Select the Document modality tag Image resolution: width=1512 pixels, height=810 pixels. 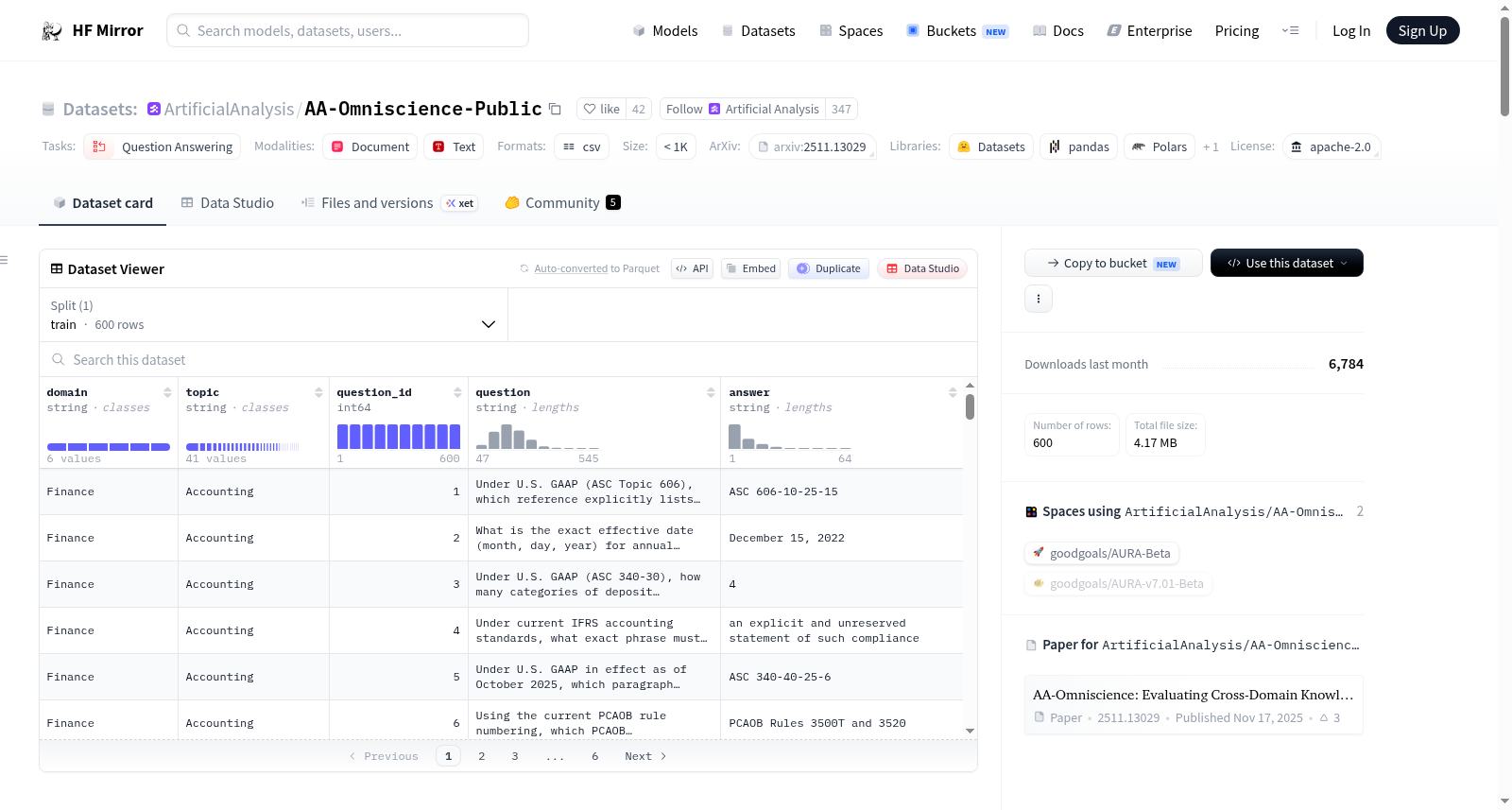click(x=369, y=146)
